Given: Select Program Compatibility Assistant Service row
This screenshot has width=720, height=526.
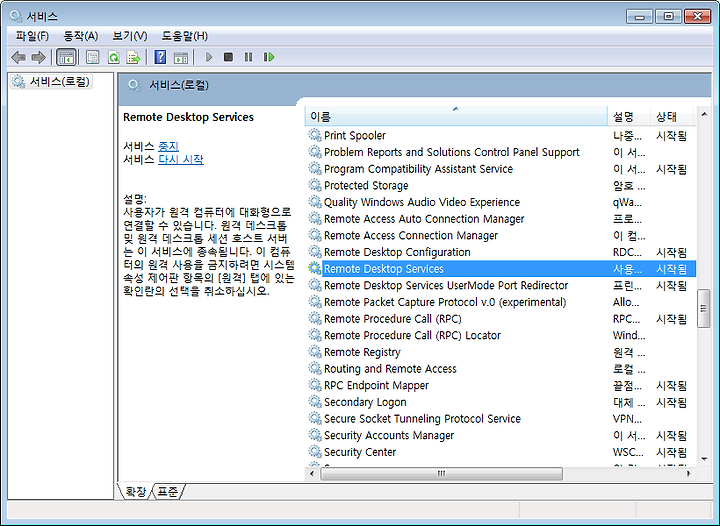Looking at the screenshot, I should [501, 168].
